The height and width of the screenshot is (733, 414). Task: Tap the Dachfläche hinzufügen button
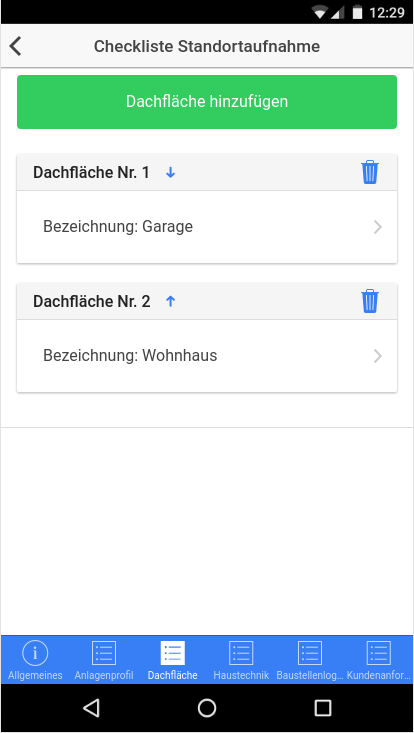207,102
